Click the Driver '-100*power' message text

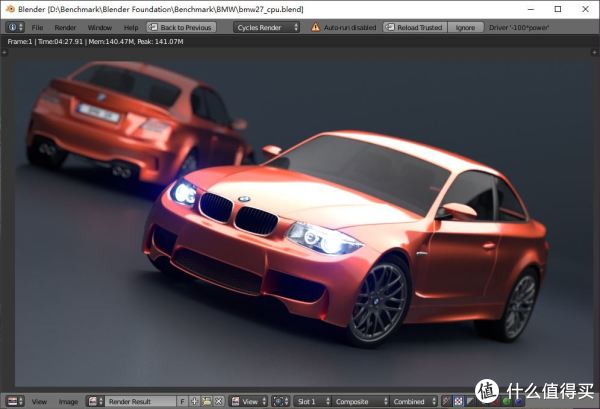[519, 28]
